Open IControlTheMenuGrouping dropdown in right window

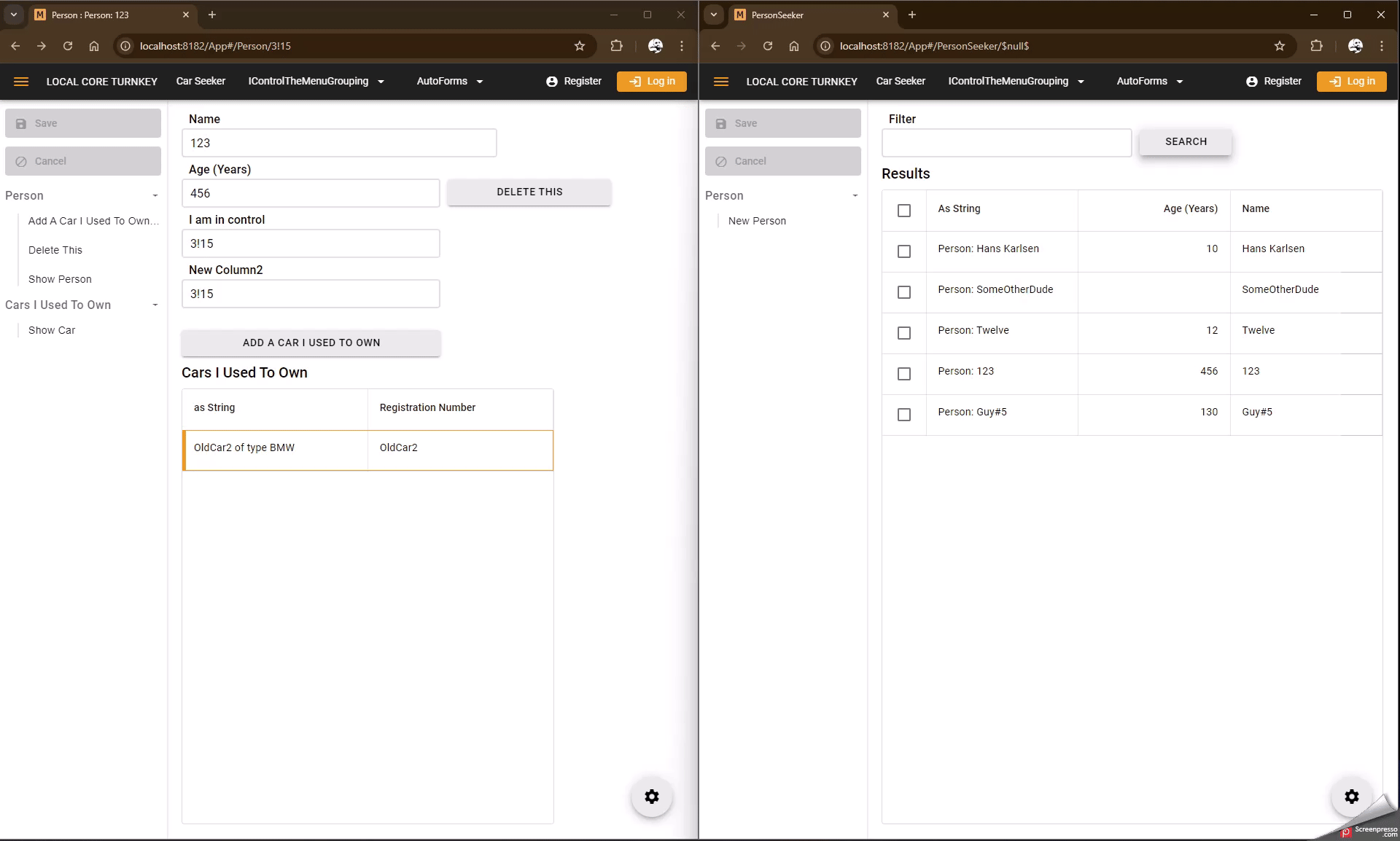point(1016,82)
